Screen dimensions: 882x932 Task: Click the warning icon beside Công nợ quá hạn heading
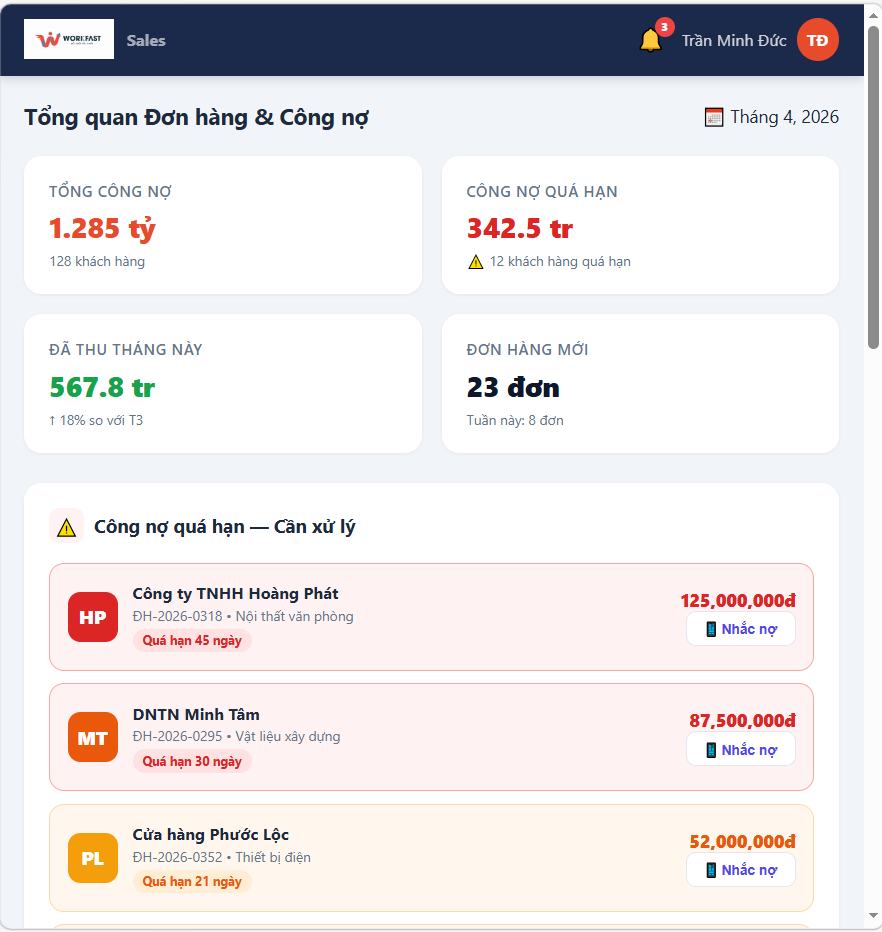coord(67,527)
